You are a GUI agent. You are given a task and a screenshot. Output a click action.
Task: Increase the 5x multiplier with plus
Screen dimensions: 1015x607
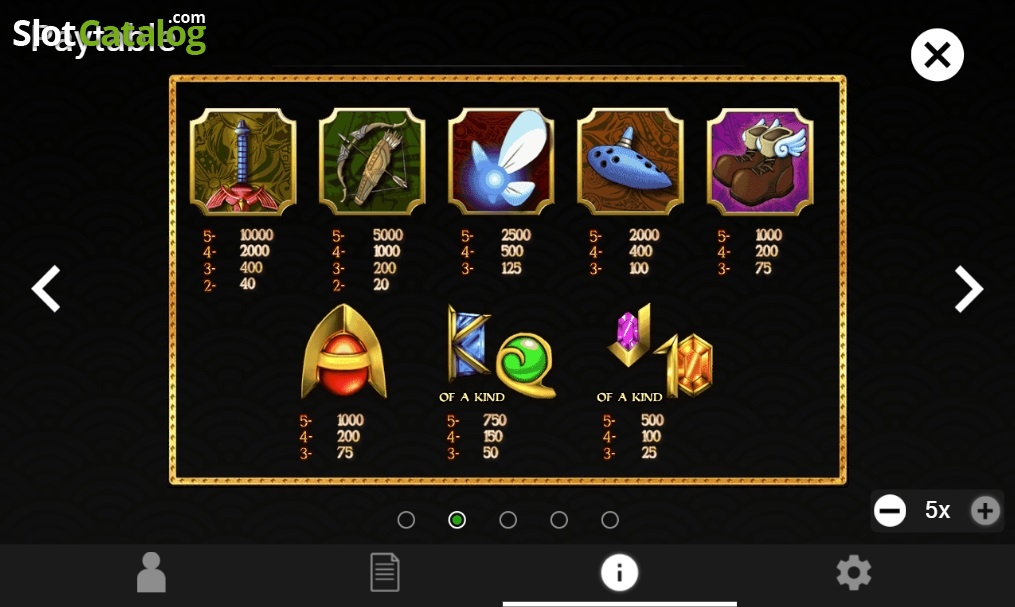(985, 511)
